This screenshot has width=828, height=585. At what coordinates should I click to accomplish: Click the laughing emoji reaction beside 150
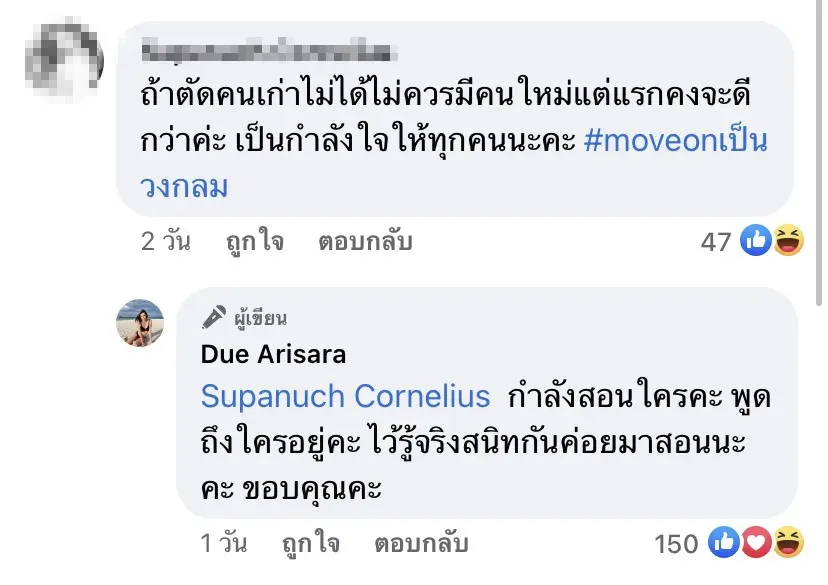[x=789, y=543]
